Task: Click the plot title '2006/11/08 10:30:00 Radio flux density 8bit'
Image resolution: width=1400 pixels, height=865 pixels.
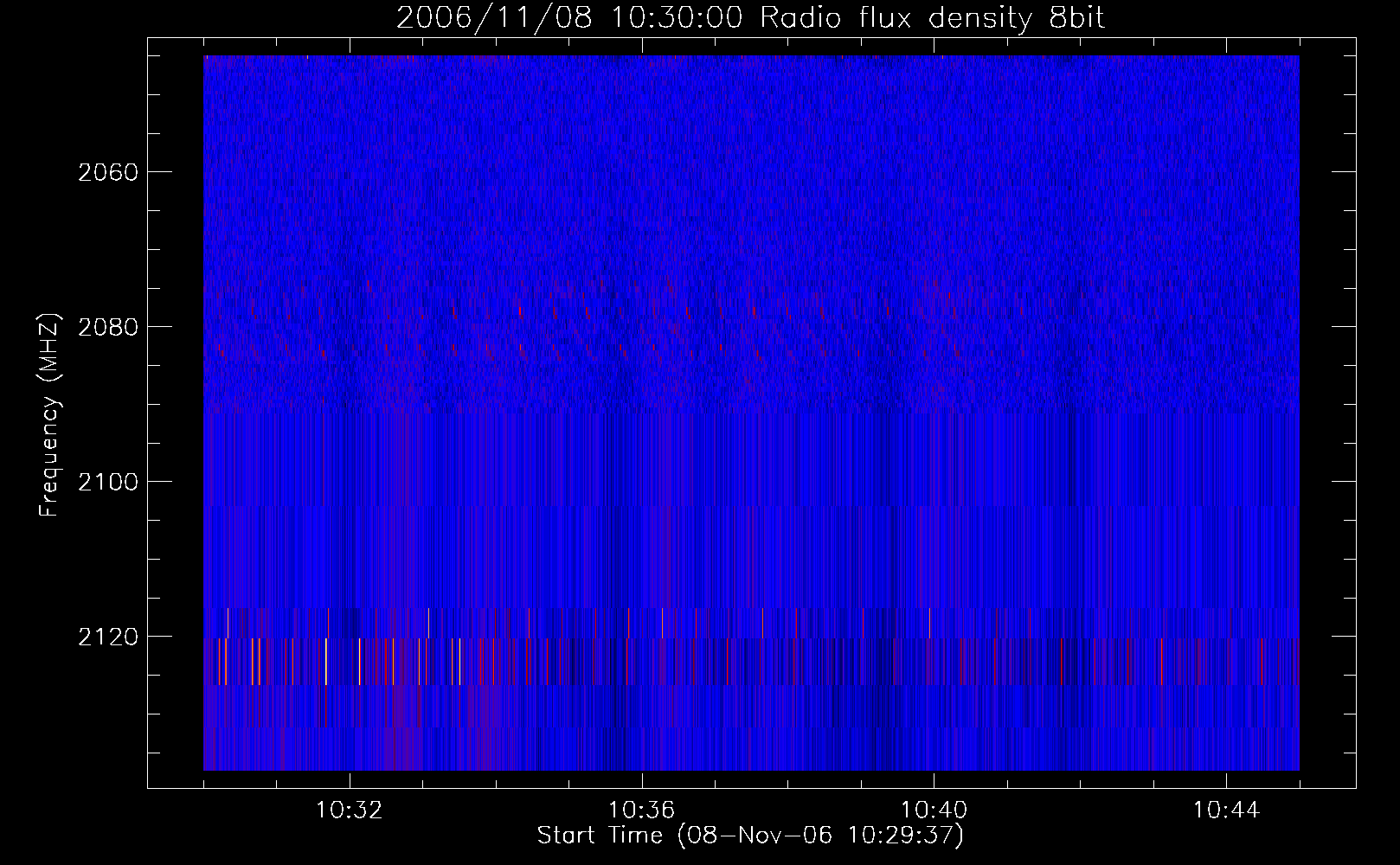Action: (x=750, y=18)
